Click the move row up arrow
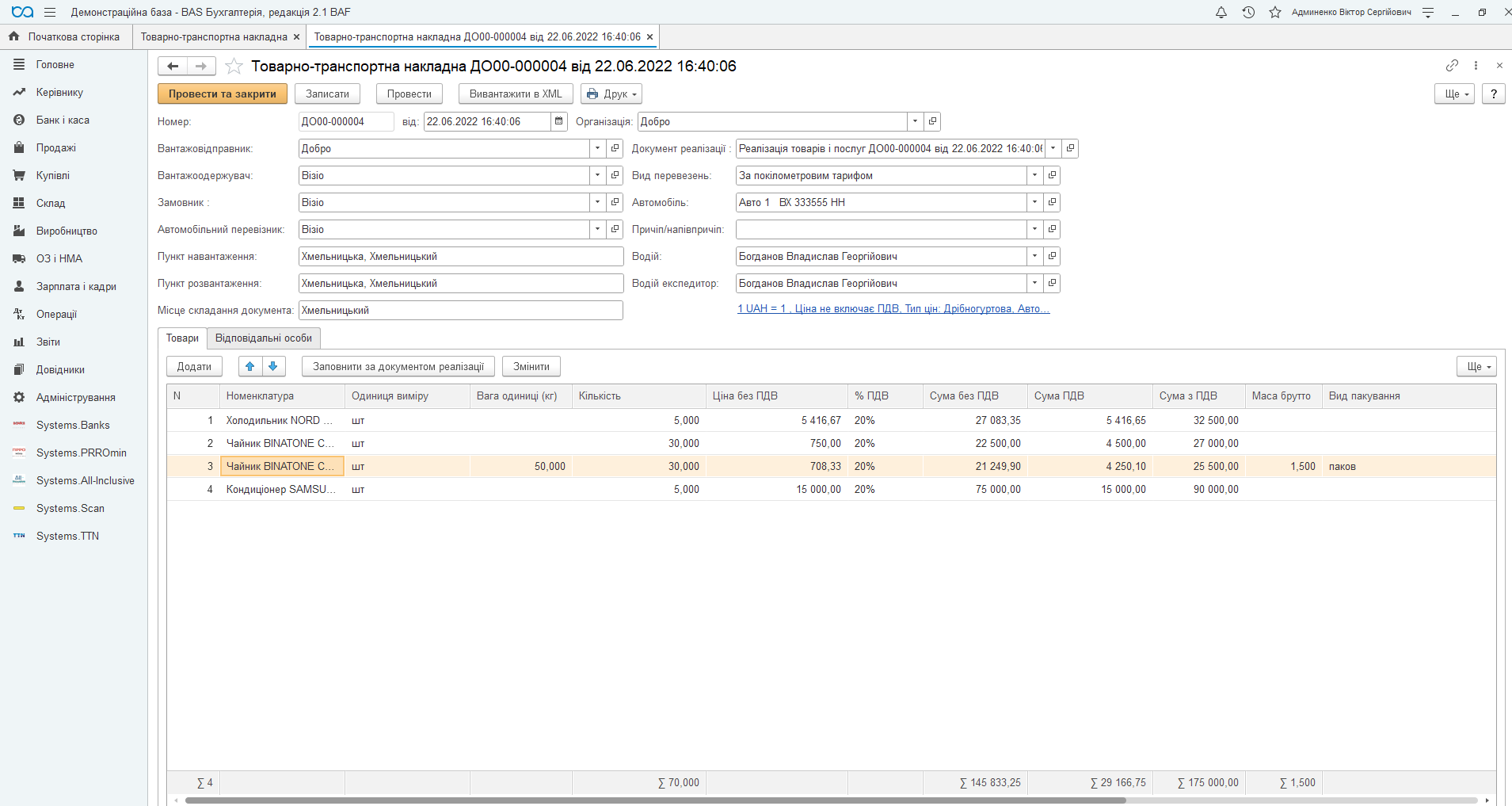Screen dimensions: 1512x806 250,366
